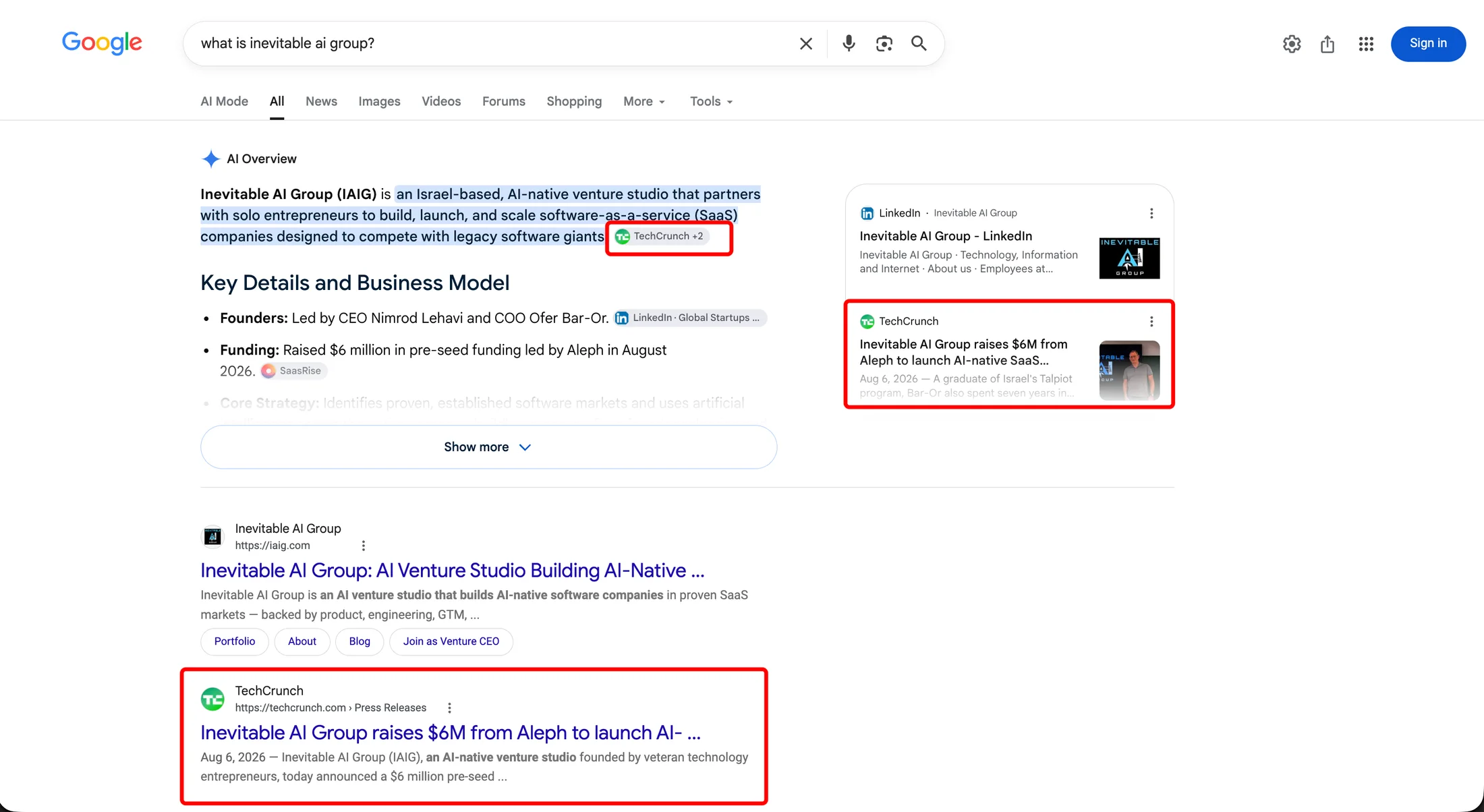Switch to the Videos tab
The height and width of the screenshot is (812, 1484).
pyautogui.click(x=441, y=101)
